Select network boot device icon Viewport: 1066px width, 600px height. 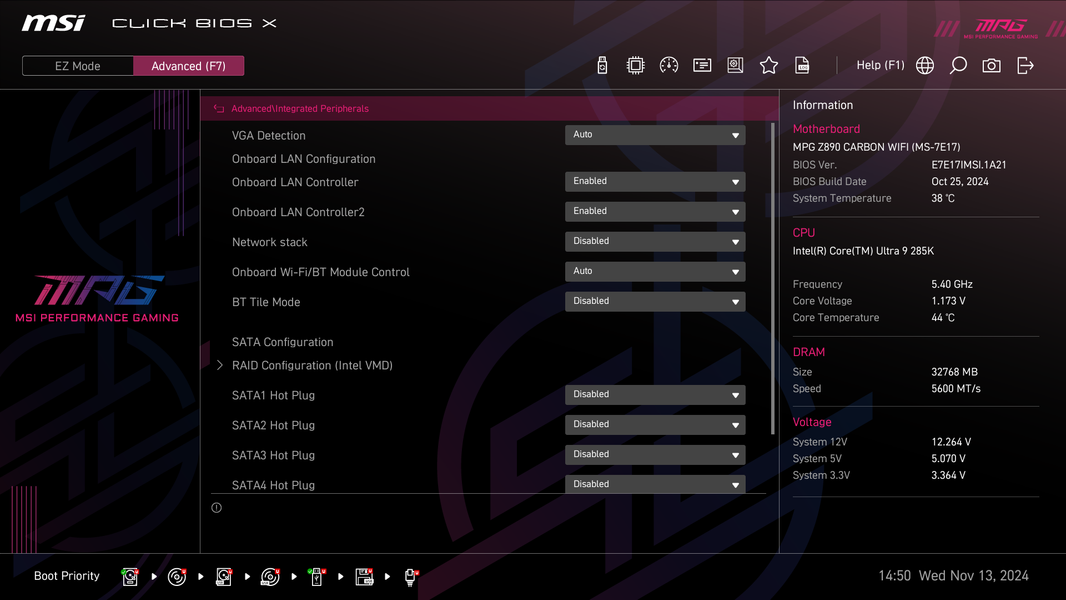pyautogui.click(x=411, y=576)
